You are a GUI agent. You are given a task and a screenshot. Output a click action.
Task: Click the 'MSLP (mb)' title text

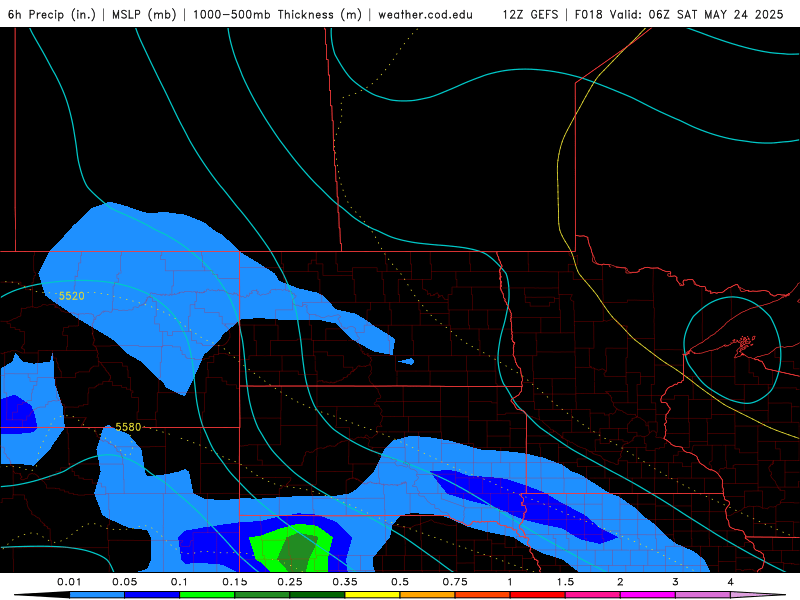click(x=144, y=14)
